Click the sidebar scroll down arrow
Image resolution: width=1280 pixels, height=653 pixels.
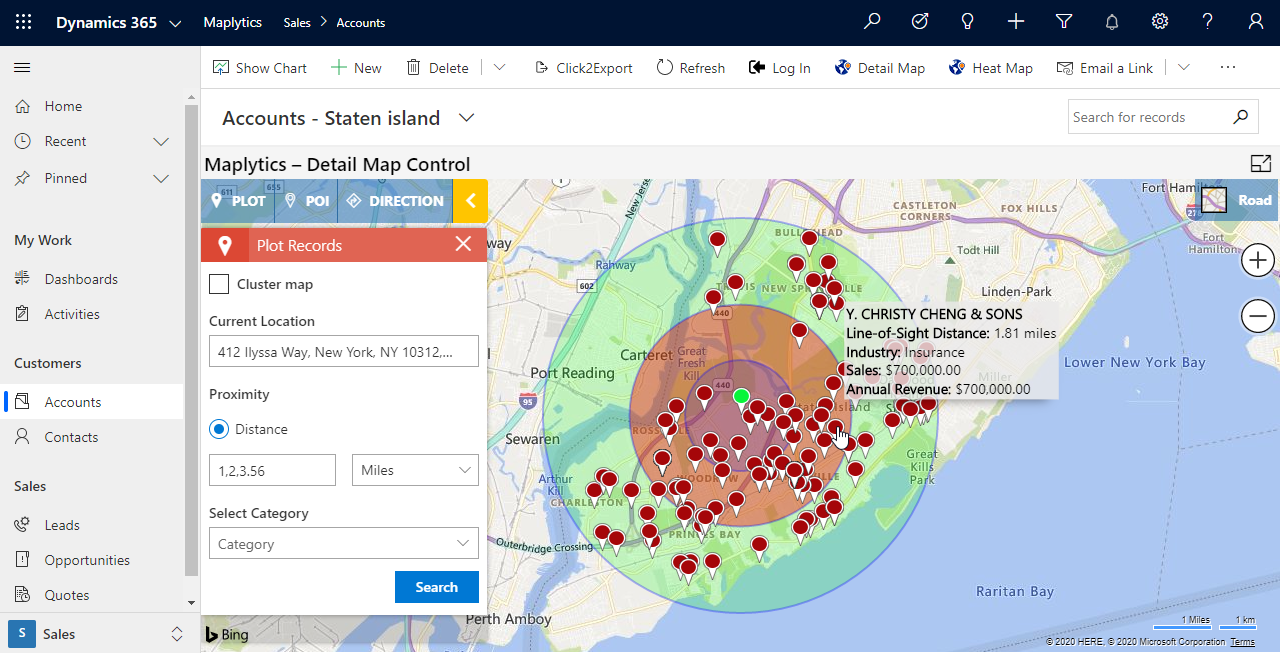tap(191, 603)
